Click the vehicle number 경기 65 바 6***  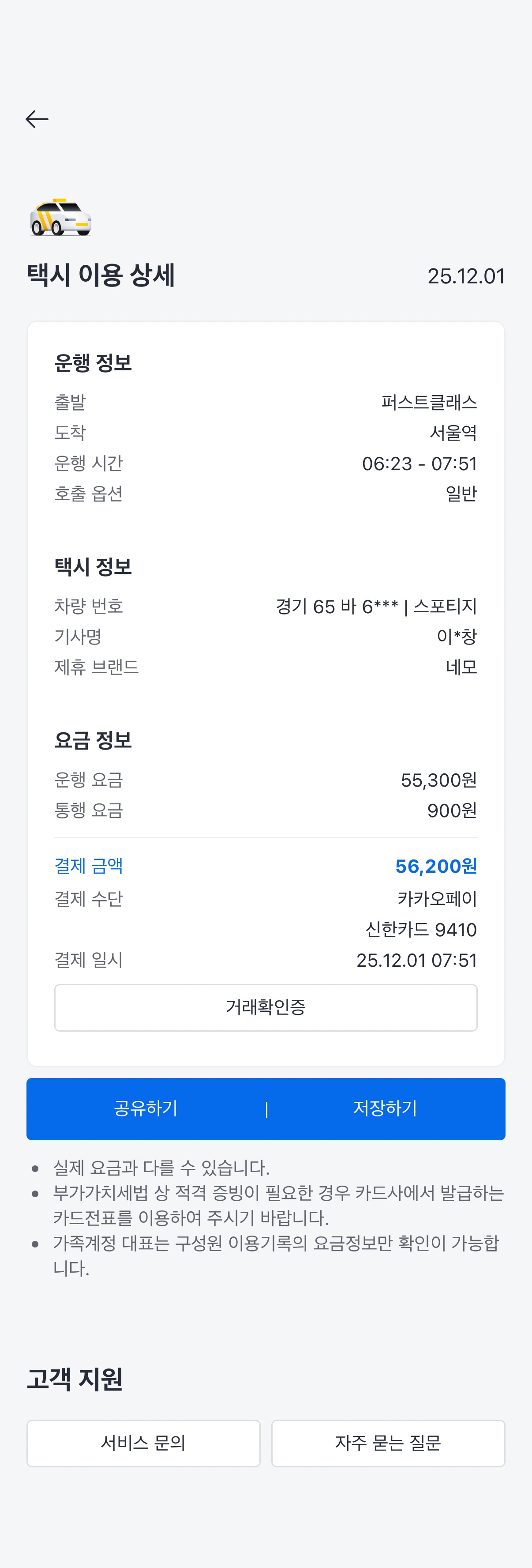[x=337, y=606]
